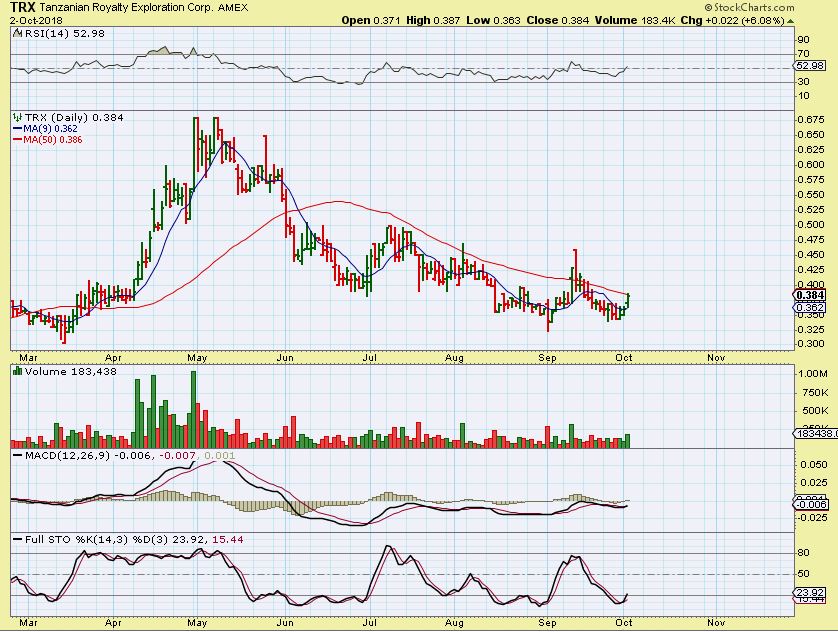Click the Volume 183.4K header value
Image resolution: width=838 pixels, height=632 pixels.
[x=635, y=20]
